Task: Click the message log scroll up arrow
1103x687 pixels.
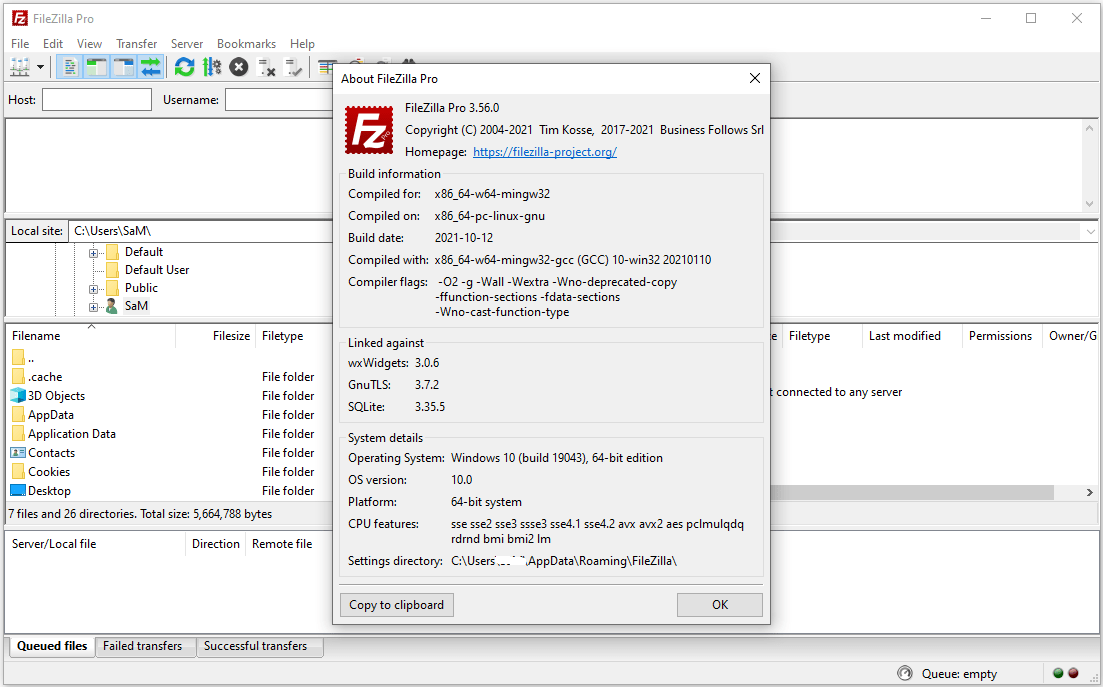Action: [x=1090, y=128]
